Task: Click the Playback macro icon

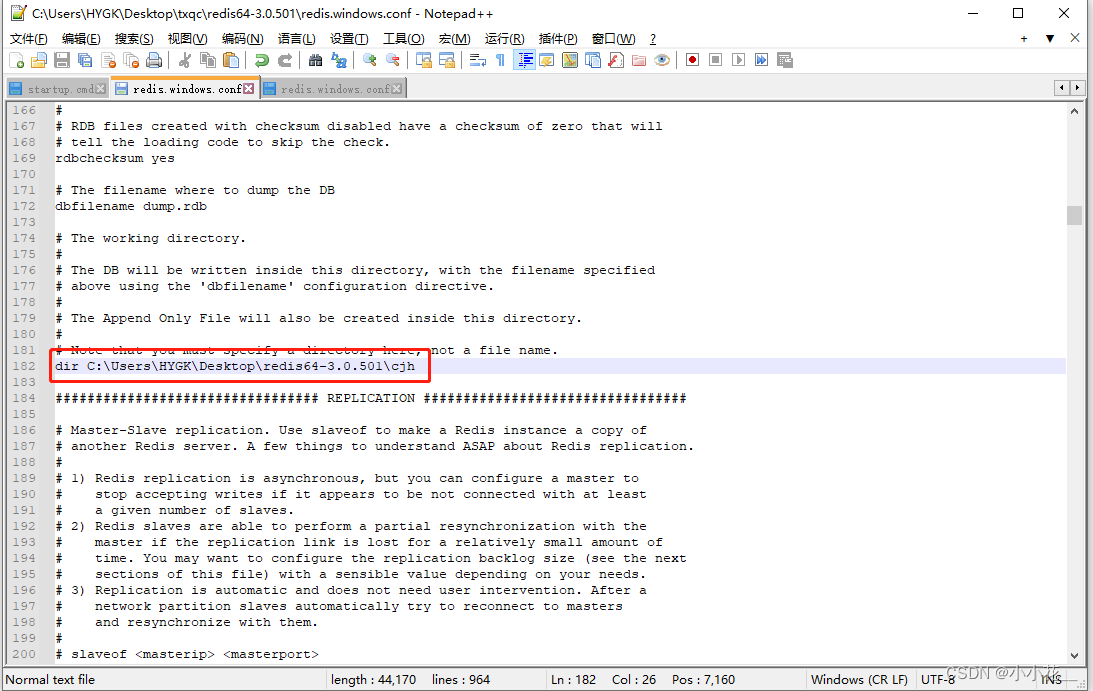Action: click(x=739, y=60)
